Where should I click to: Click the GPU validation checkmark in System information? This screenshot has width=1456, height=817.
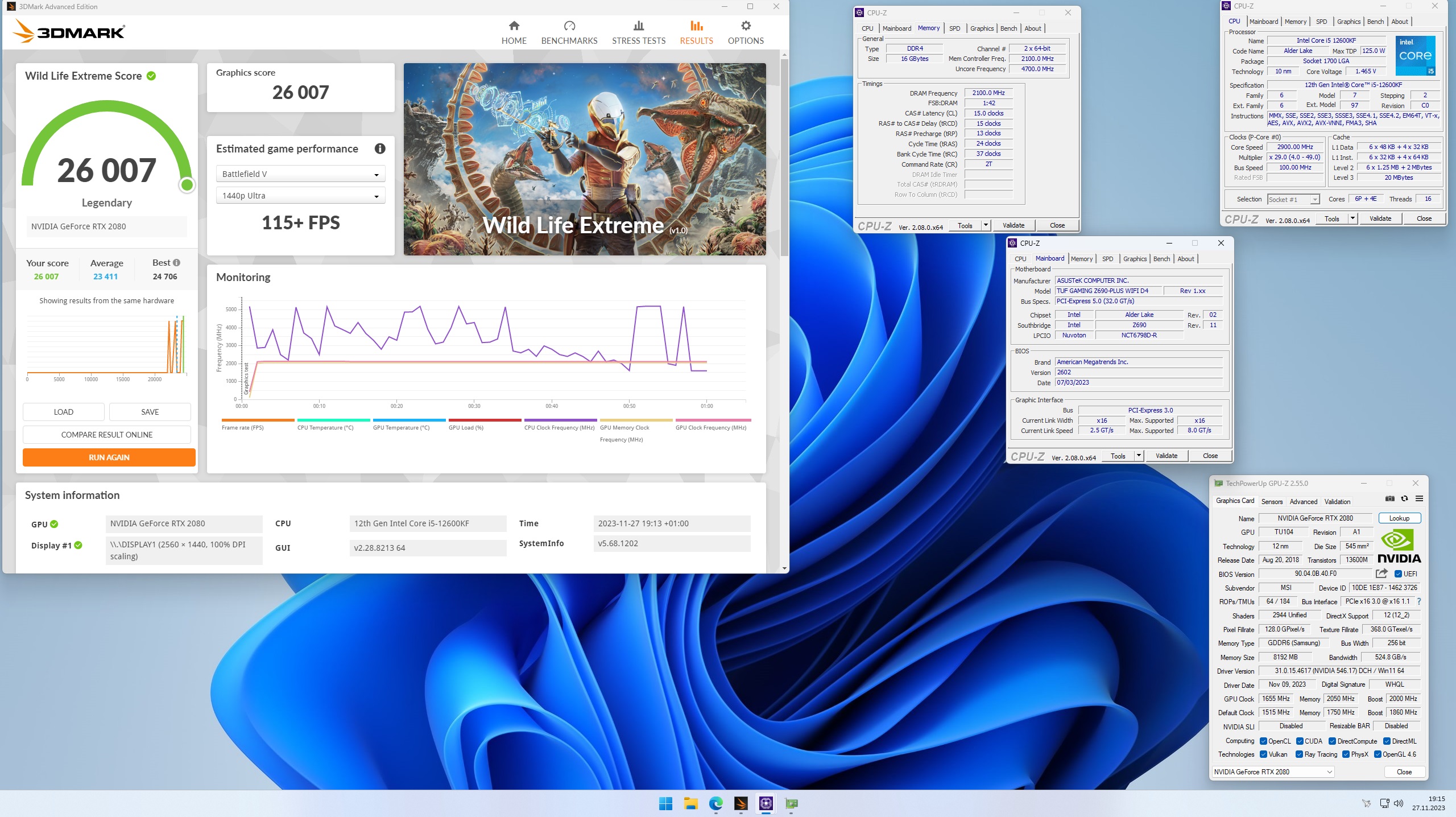click(54, 524)
